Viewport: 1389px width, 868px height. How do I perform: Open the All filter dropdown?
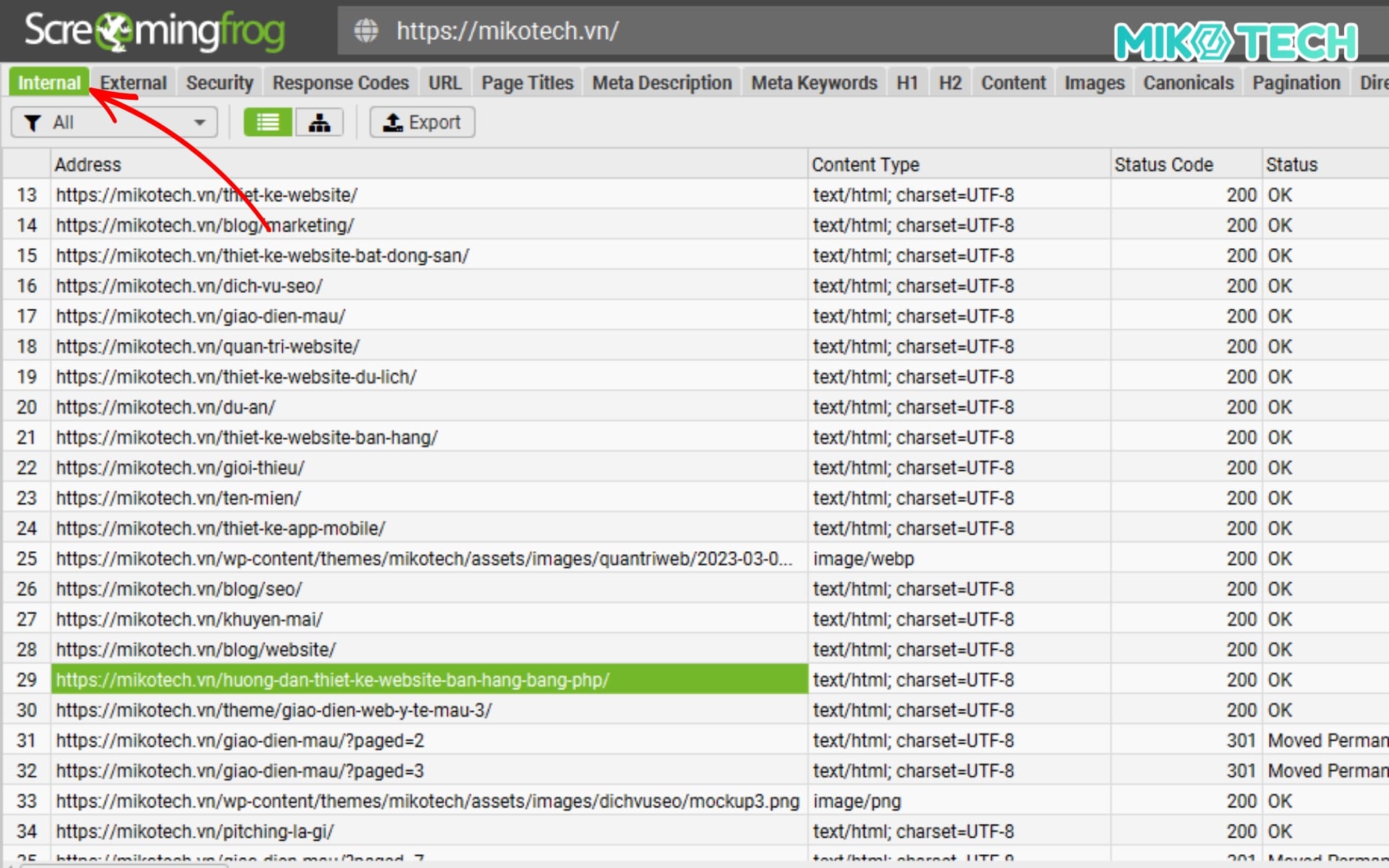click(114, 122)
